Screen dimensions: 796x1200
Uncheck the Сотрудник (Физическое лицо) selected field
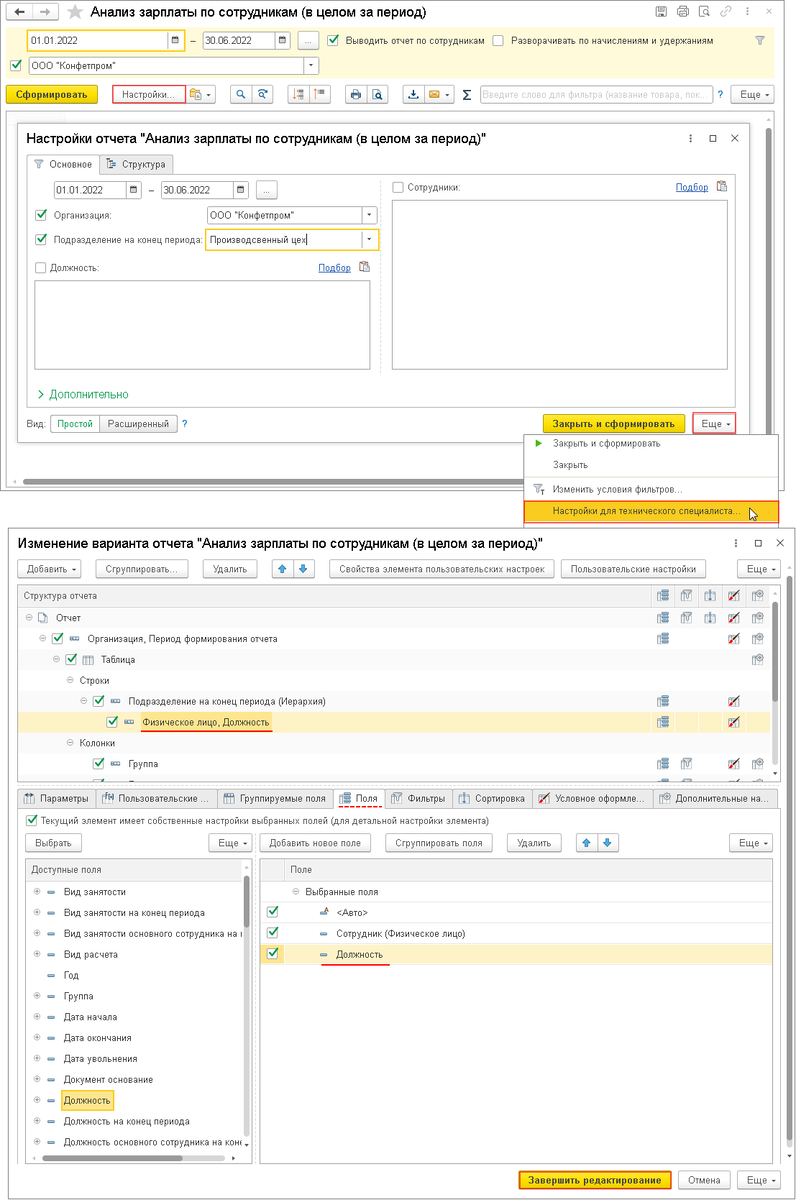pyautogui.click(x=273, y=933)
